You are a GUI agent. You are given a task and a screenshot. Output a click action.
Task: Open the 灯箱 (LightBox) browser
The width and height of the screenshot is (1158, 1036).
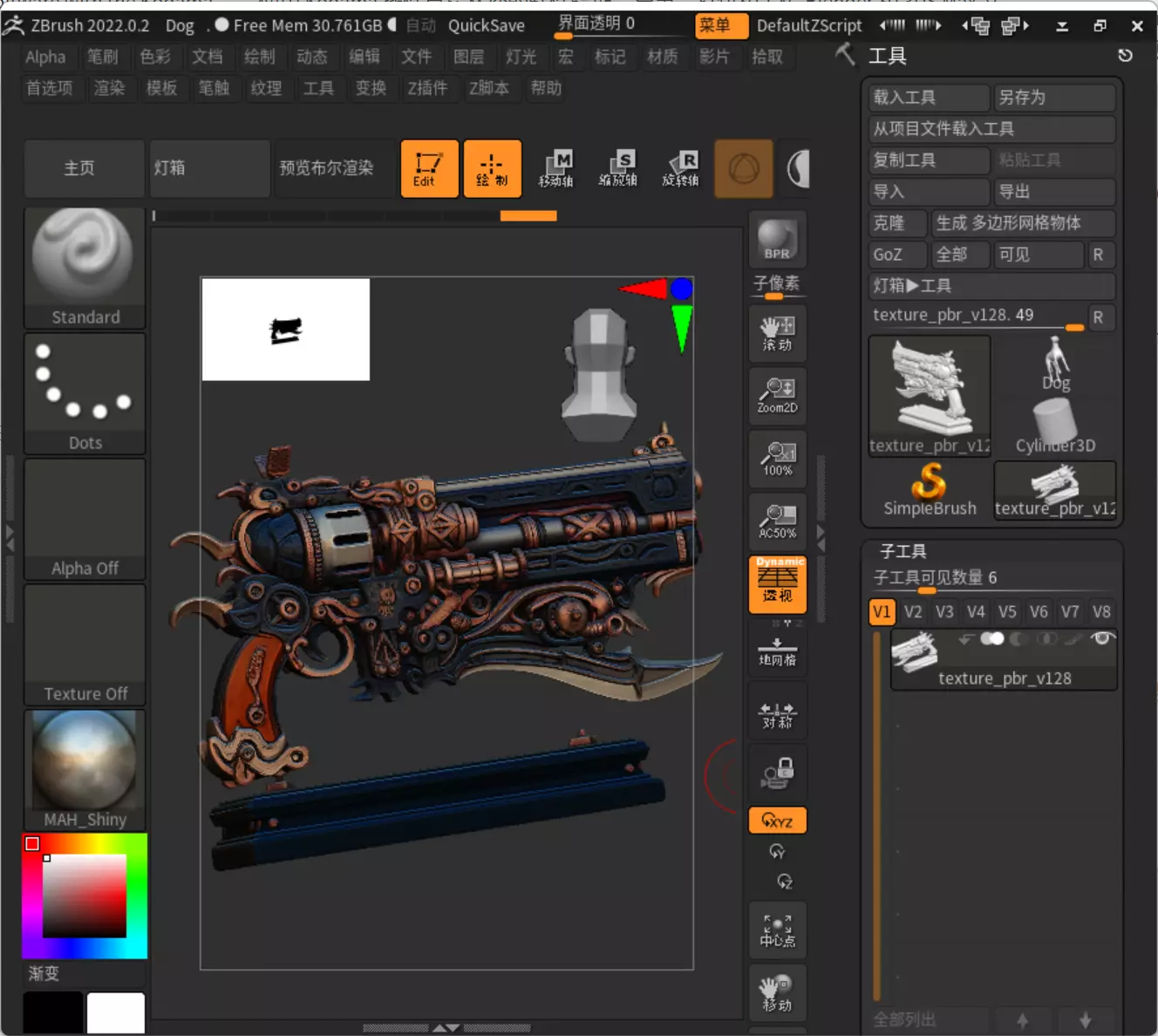point(209,168)
